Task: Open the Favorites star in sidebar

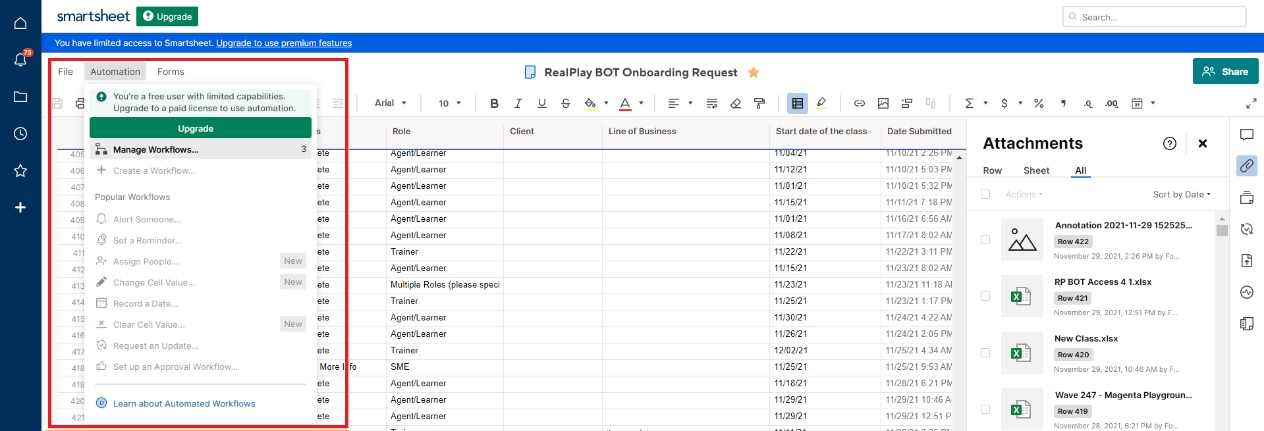Action: [20, 170]
